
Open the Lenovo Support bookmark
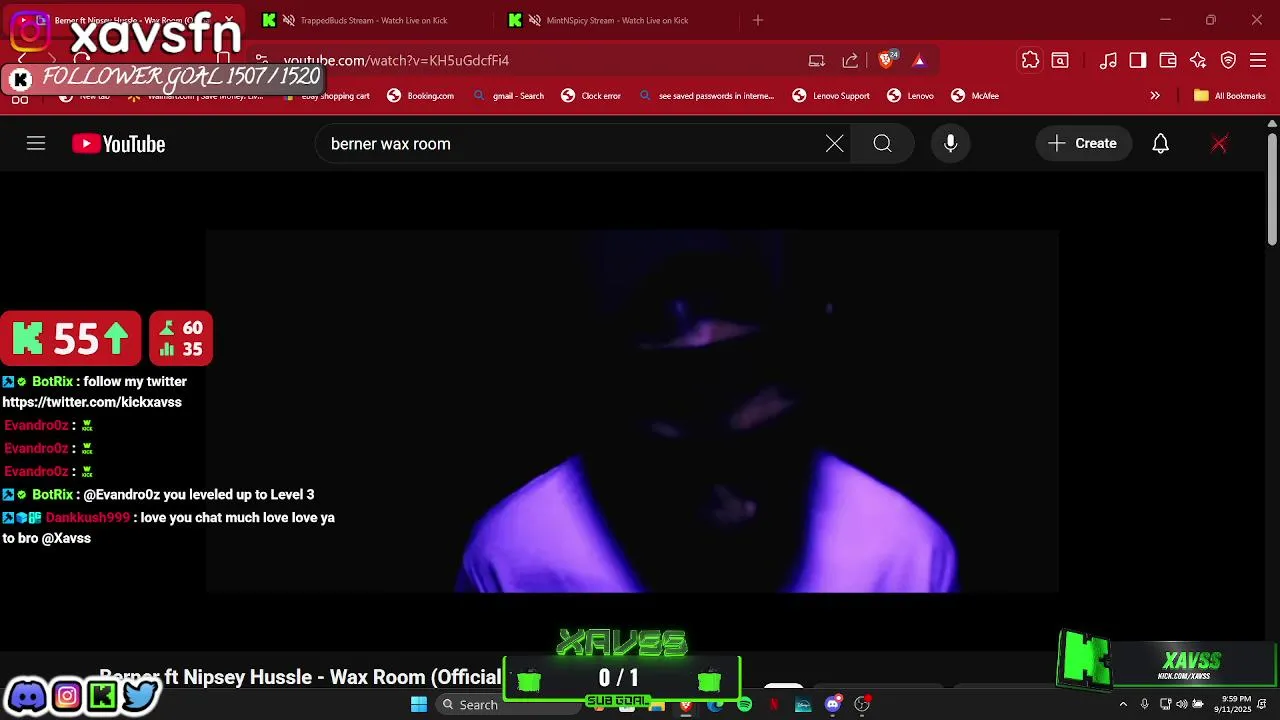pos(831,96)
